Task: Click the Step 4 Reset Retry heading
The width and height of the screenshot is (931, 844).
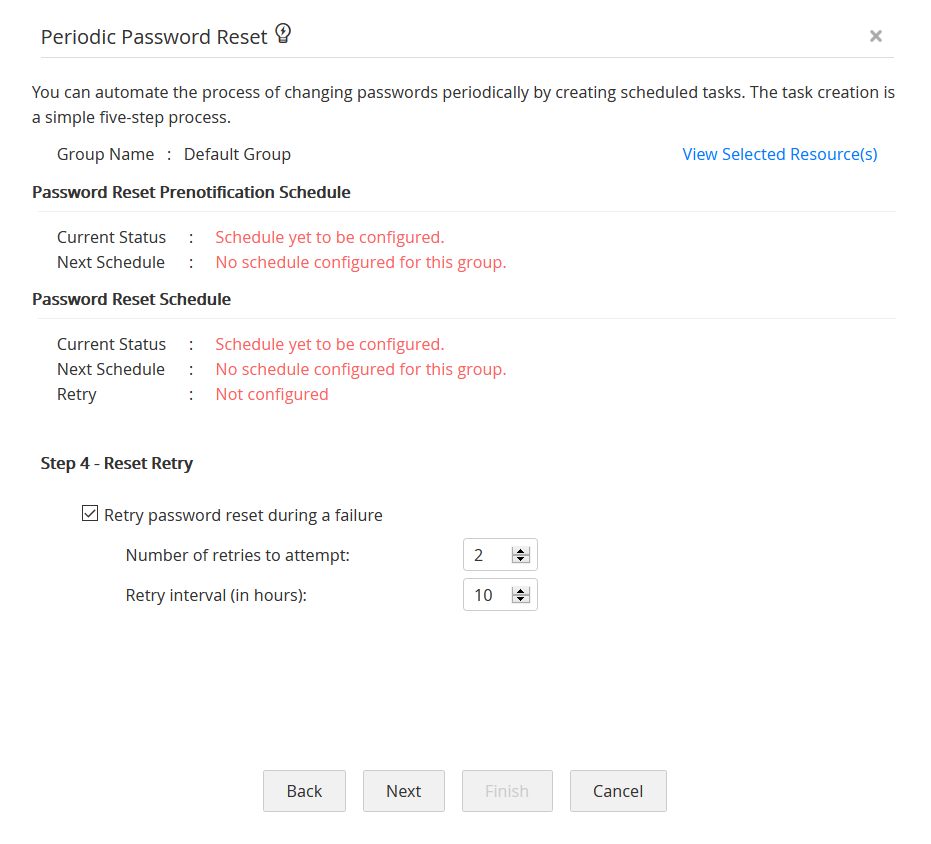Action: pos(117,463)
